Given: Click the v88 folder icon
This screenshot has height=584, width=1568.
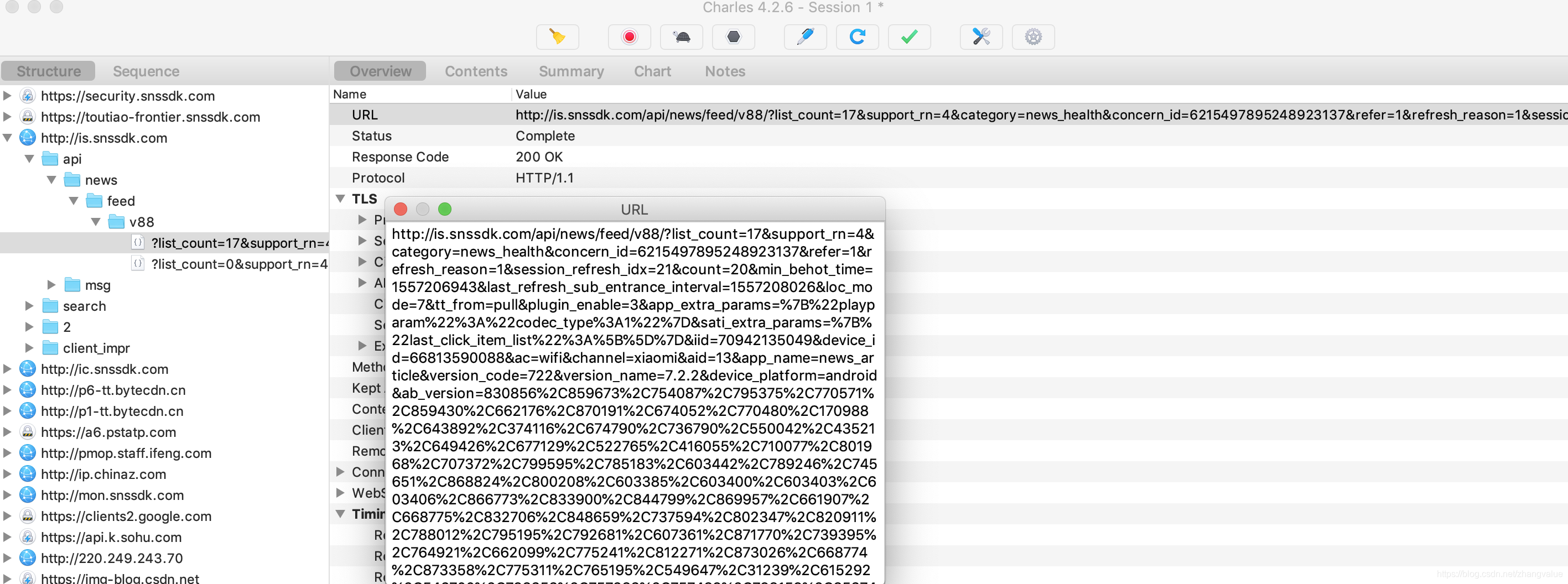Looking at the screenshot, I should (116, 221).
